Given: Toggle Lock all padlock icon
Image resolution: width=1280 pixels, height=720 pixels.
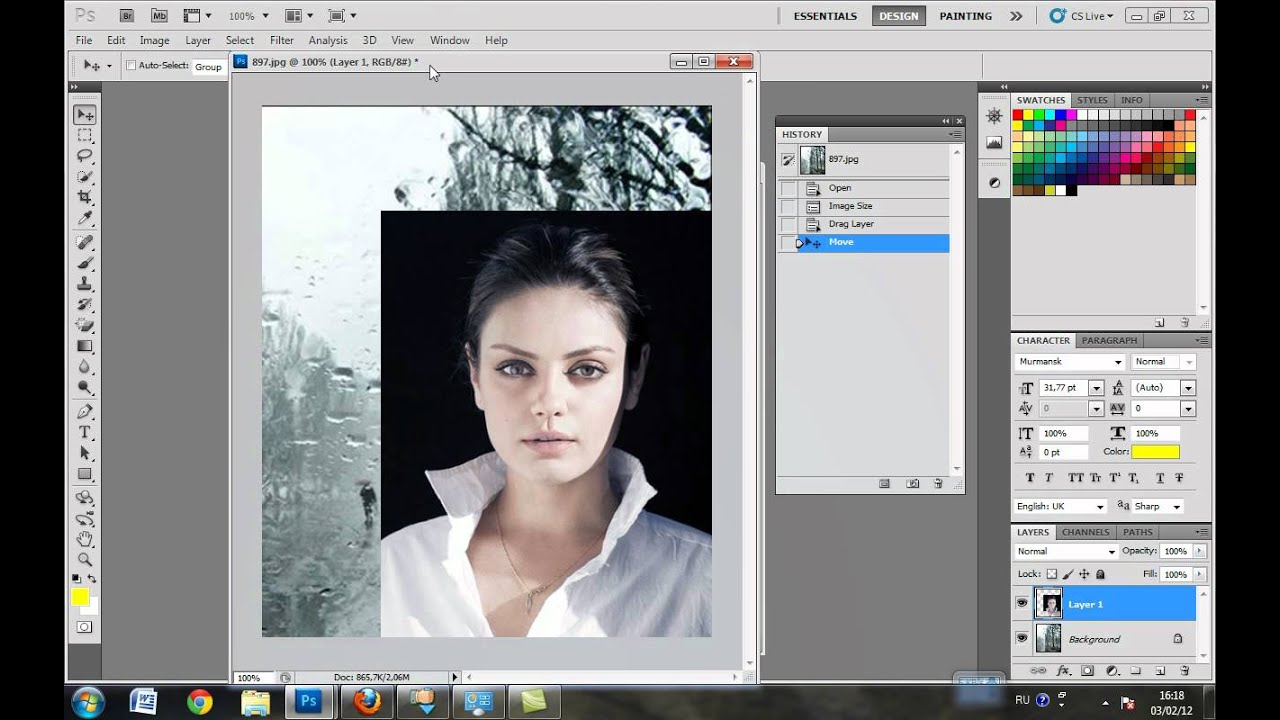Looking at the screenshot, I should click(1100, 574).
